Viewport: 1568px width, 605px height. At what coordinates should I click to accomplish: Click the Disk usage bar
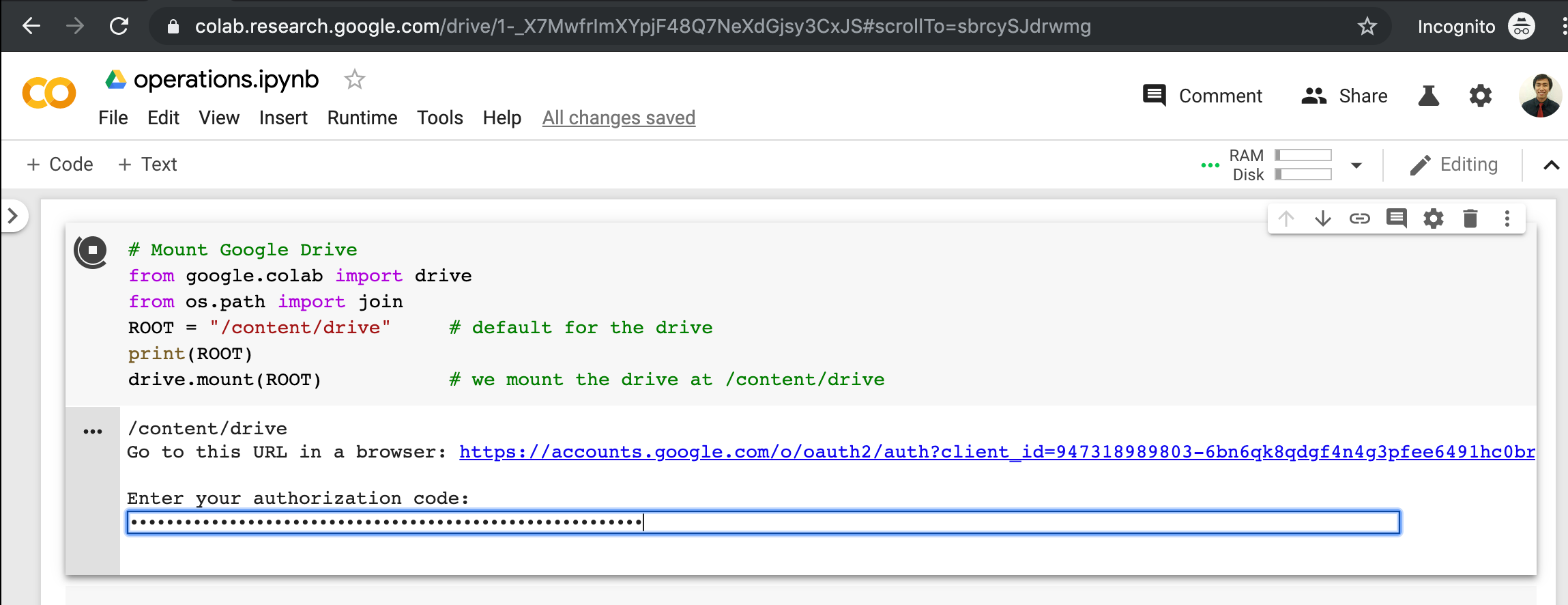pyautogui.click(x=1303, y=174)
